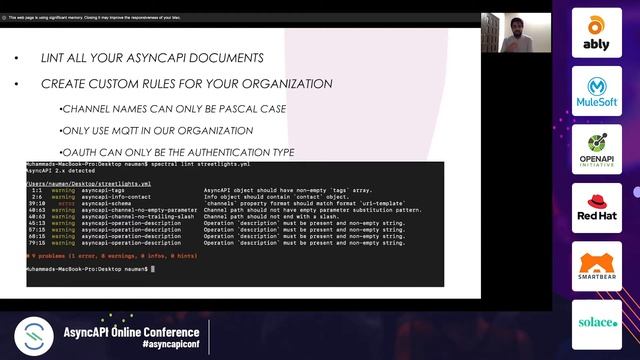
Task: Click the asyncapi-channel-no-trailing-slash rule name
Action: pos(138,216)
